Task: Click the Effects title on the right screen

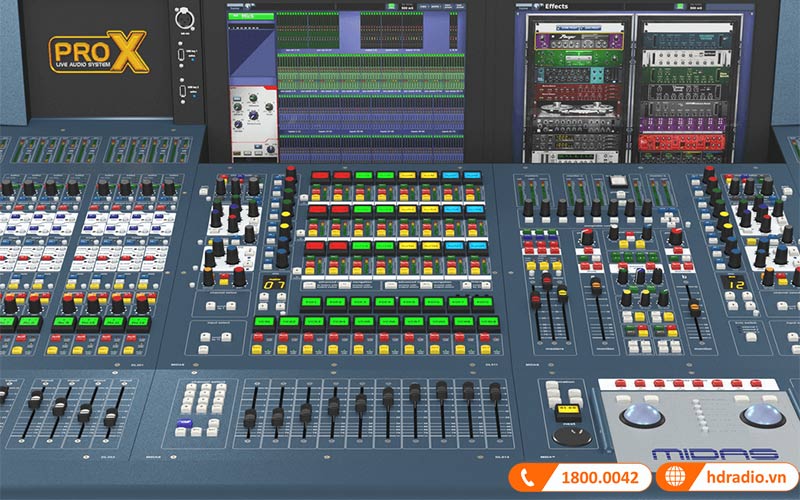Action: point(556,6)
